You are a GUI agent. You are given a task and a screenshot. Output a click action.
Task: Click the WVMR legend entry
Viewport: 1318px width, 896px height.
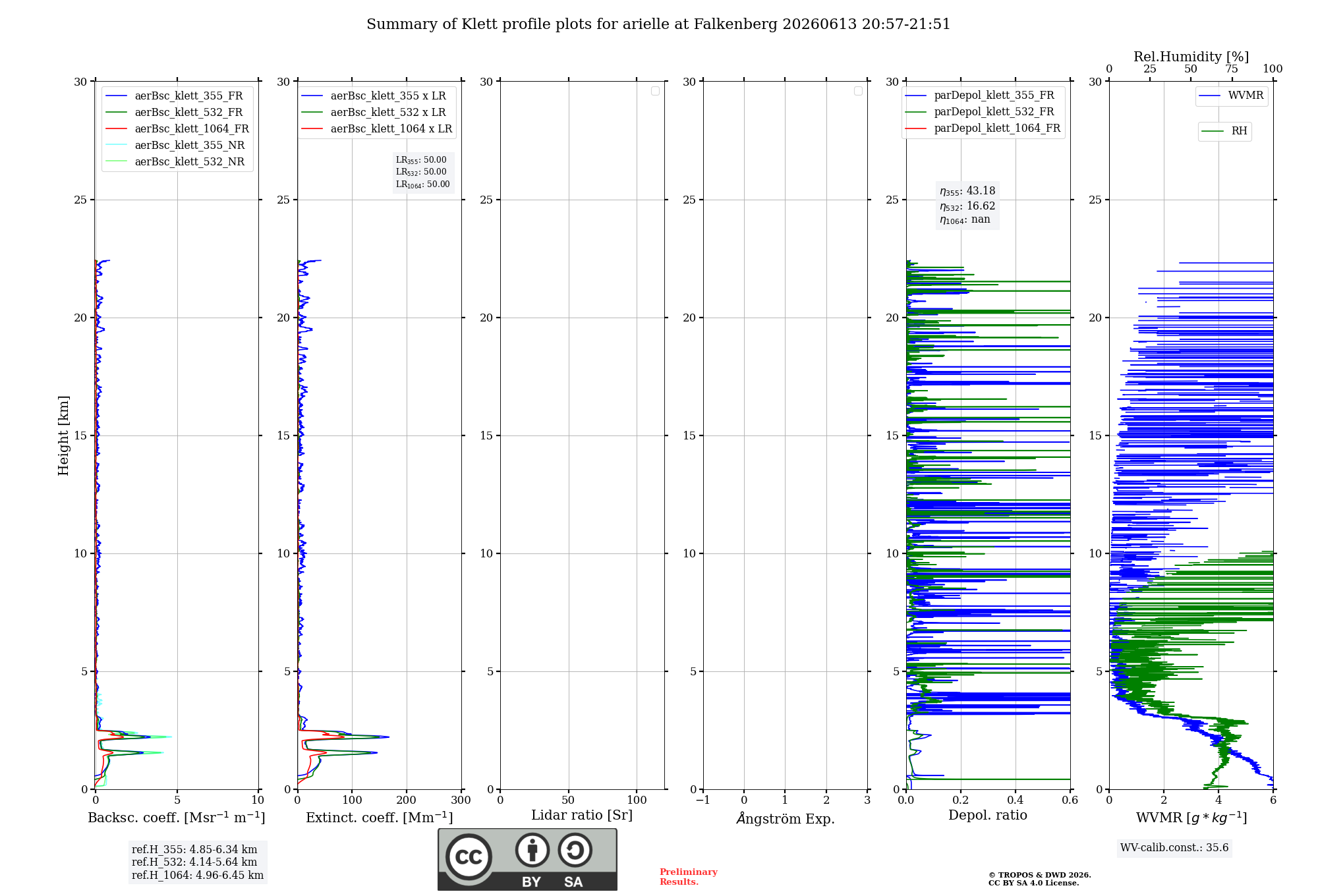pyautogui.click(x=1232, y=96)
